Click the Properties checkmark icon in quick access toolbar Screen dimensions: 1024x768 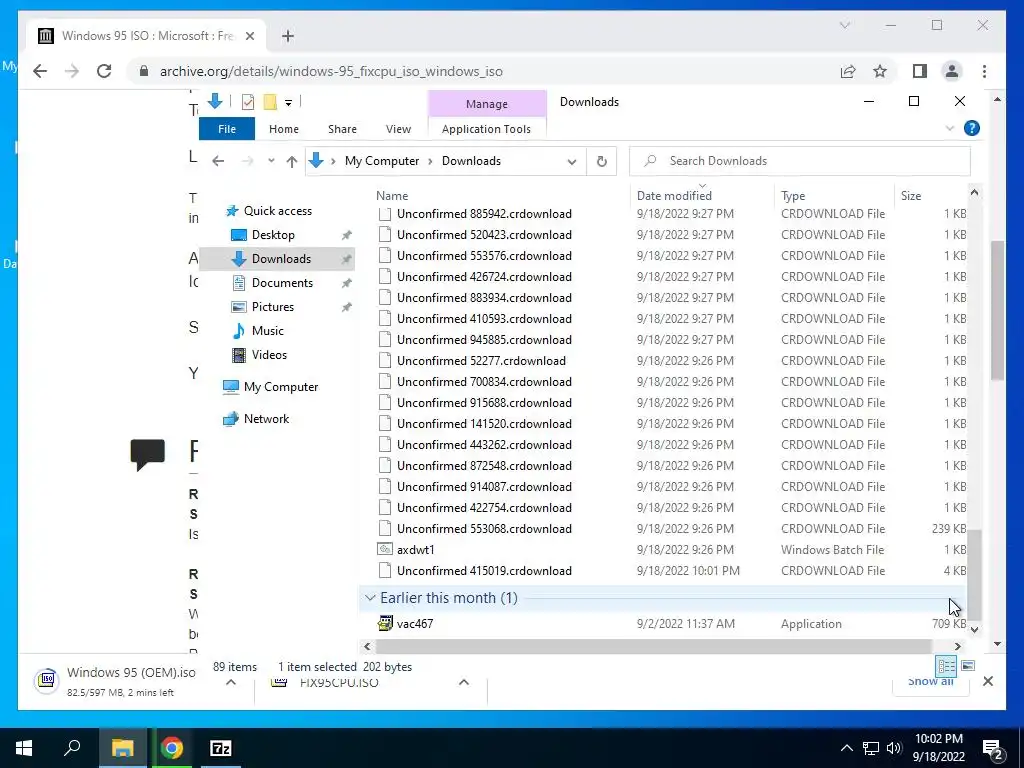pos(248,102)
